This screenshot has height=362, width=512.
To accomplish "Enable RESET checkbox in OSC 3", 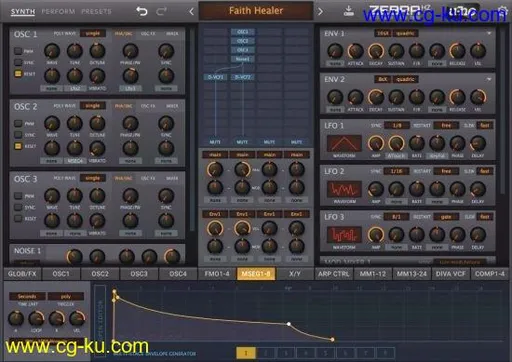I will [18, 218].
